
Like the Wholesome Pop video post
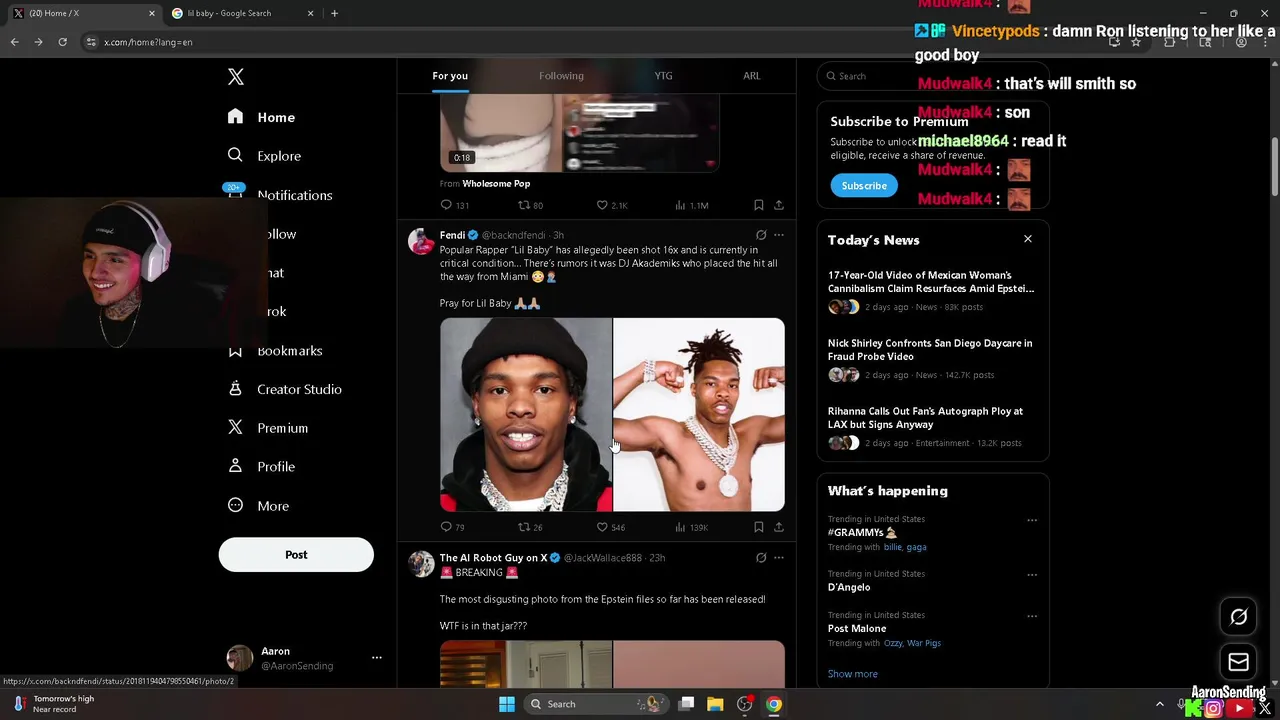pos(602,205)
